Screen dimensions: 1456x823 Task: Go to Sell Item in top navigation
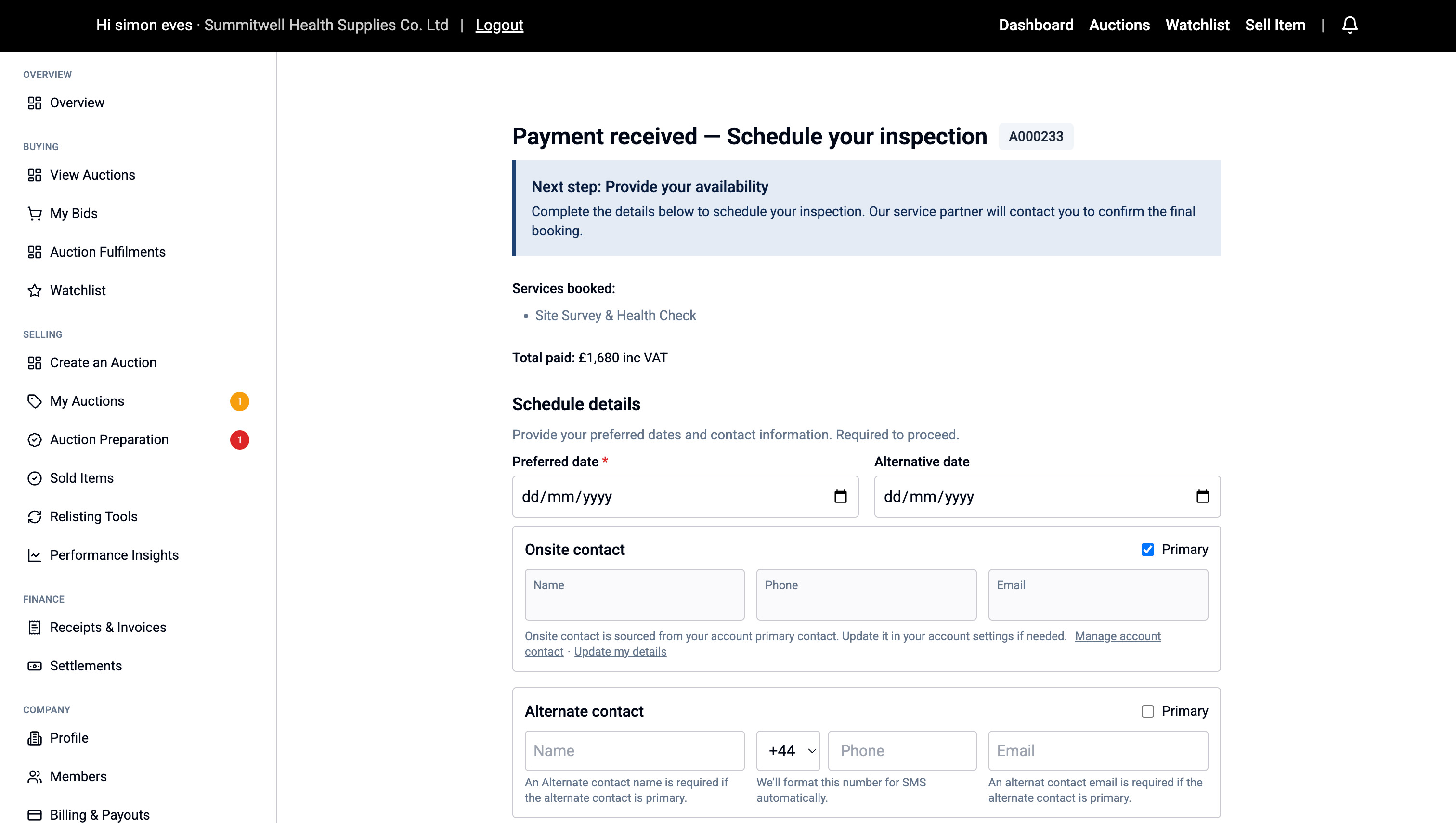click(x=1275, y=25)
